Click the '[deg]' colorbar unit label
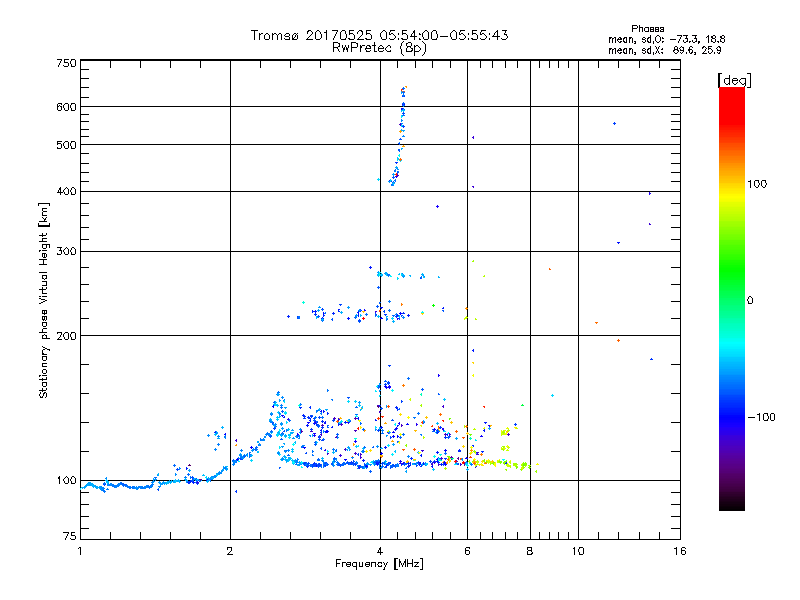The width and height of the screenshot is (800, 600). pyautogui.click(x=734, y=80)
